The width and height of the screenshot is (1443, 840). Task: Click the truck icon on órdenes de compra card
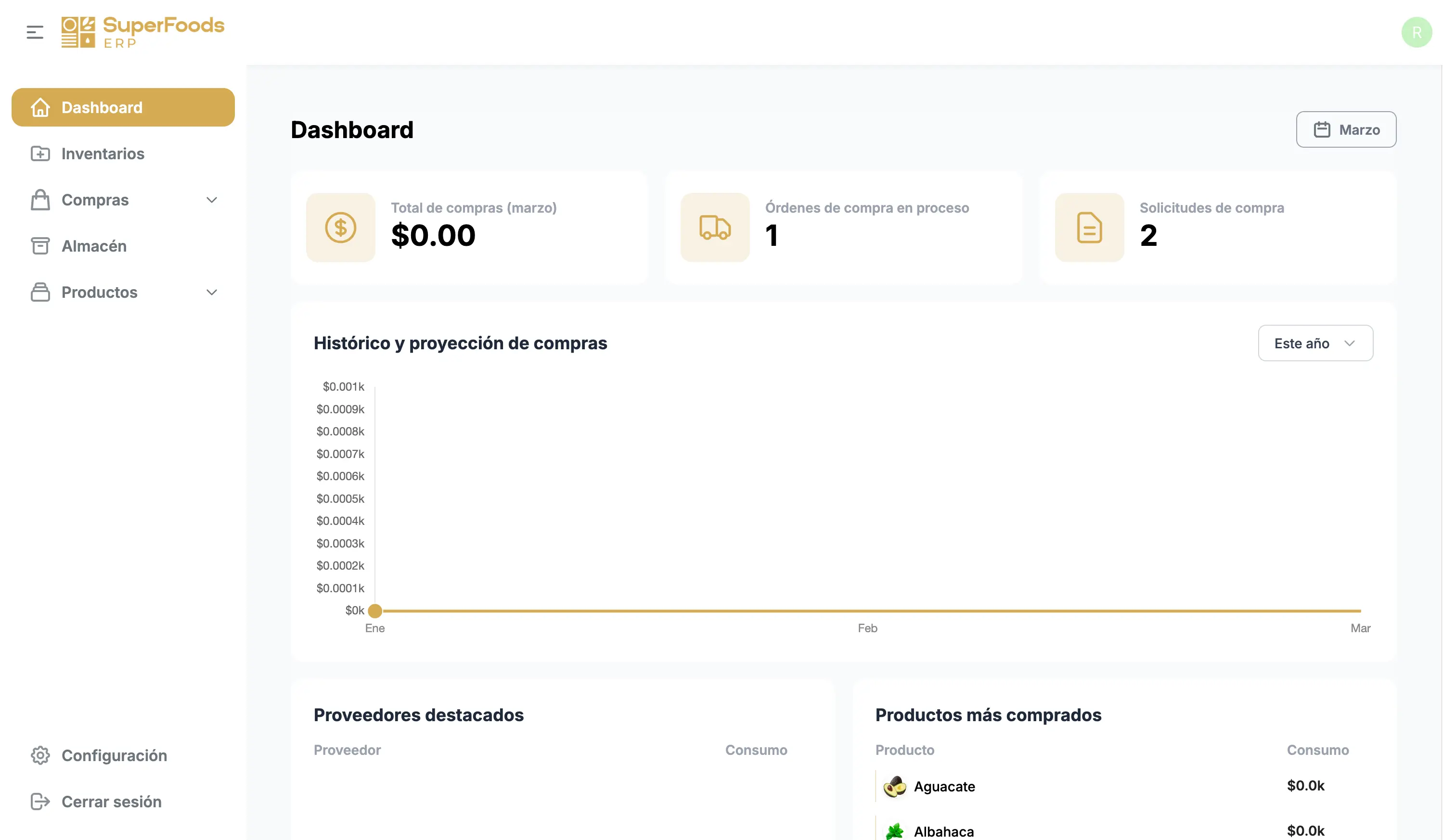[x=714, y=228]
